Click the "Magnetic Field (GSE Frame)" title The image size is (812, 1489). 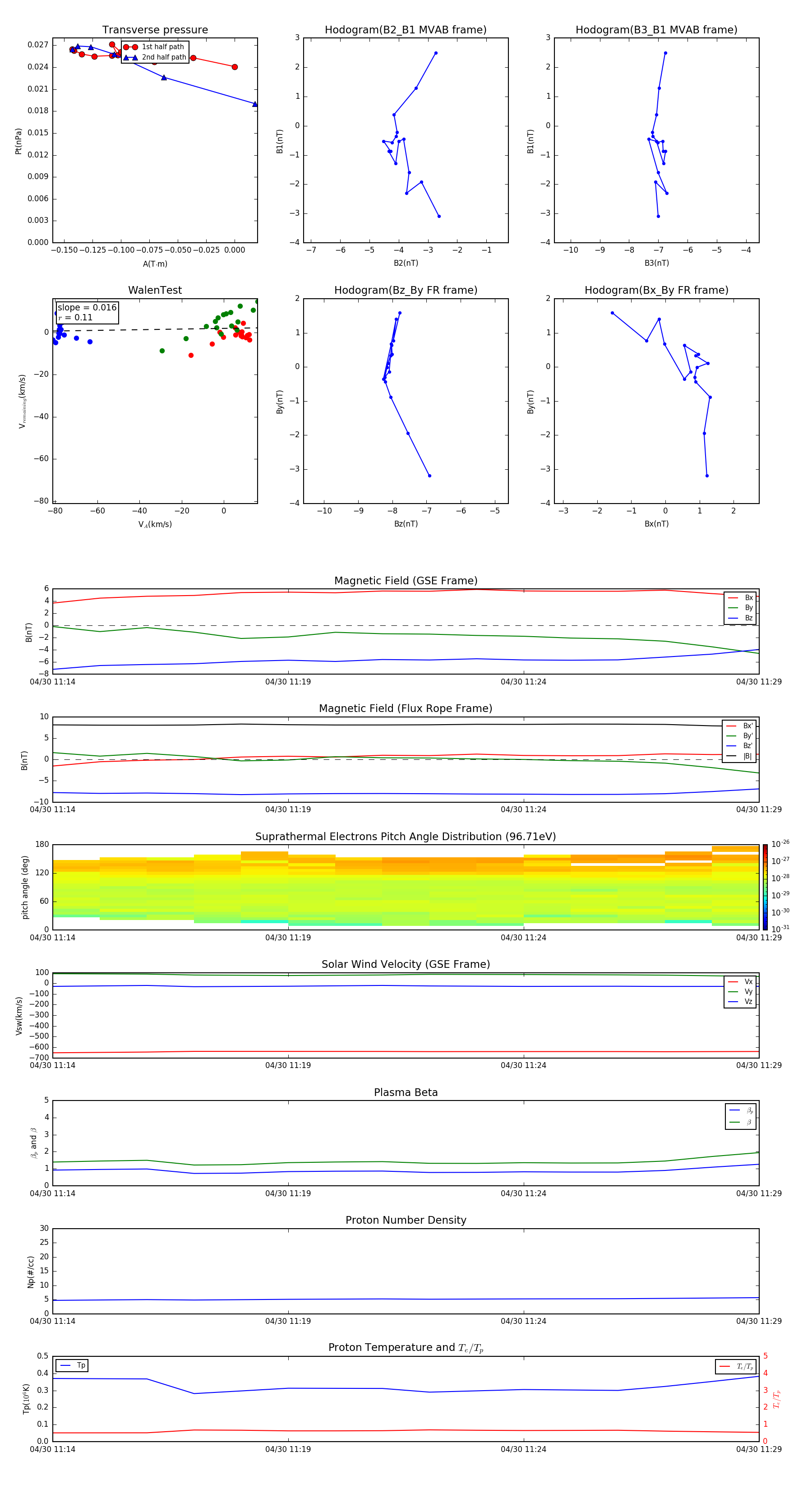(406, 581)
